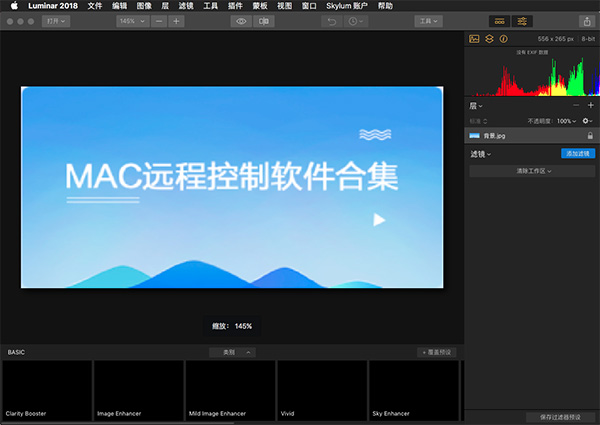Toggle the presets panel filmstrip icon
Image resolution: width=600 pixels, height=425 pixels.
[x=497, y=21]
